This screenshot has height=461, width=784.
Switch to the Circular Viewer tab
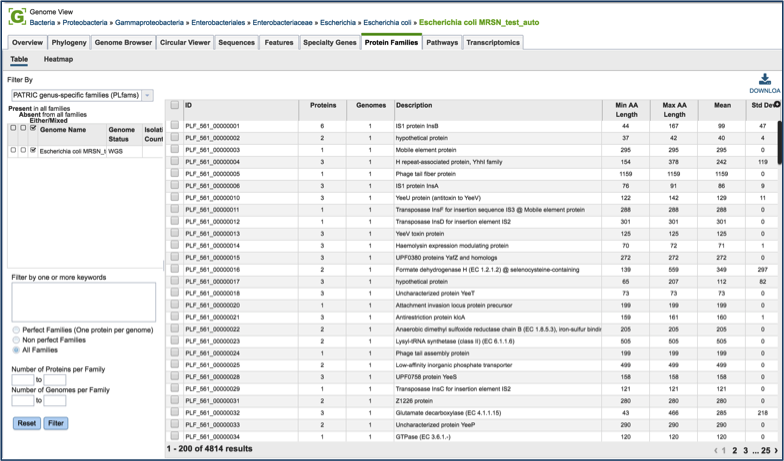coord(185,42)
